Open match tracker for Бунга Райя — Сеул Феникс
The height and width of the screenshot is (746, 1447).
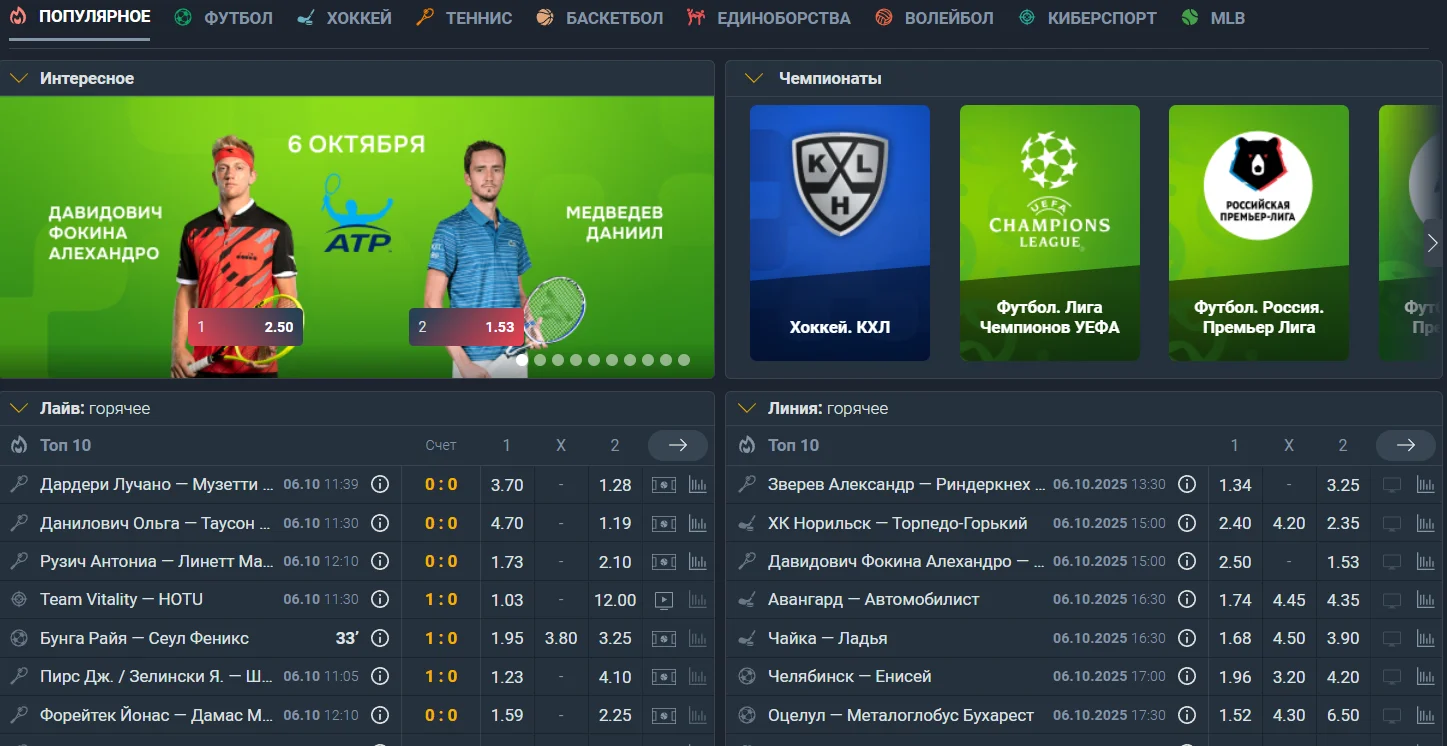point(663,638)
